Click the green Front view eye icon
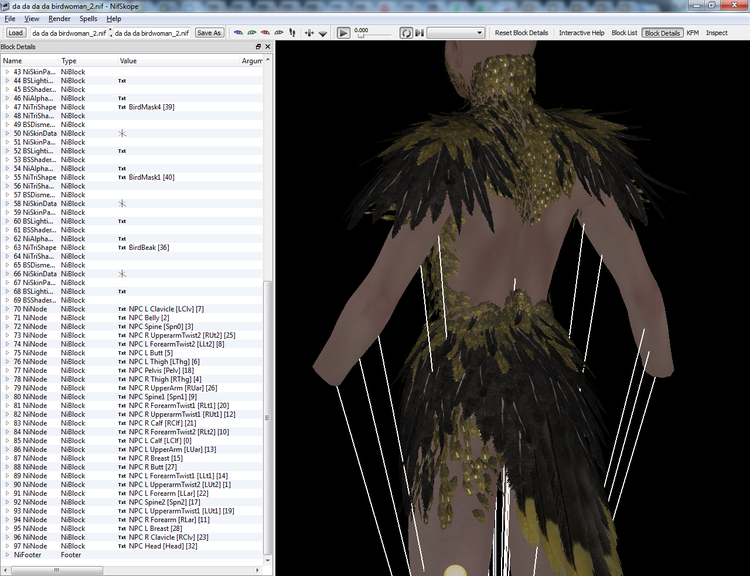Screen dimensions: 750x576 point(252,33)
